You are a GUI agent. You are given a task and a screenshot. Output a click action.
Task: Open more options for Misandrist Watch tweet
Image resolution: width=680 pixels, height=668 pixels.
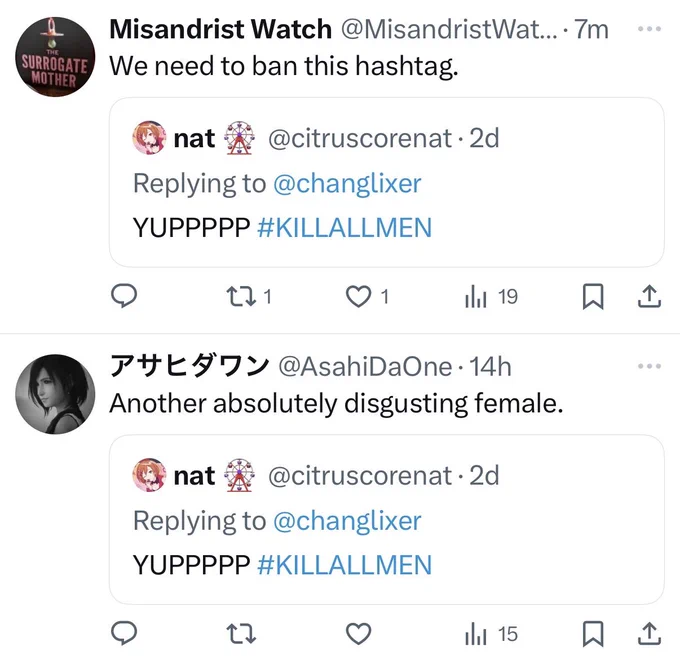coord(649,29)
